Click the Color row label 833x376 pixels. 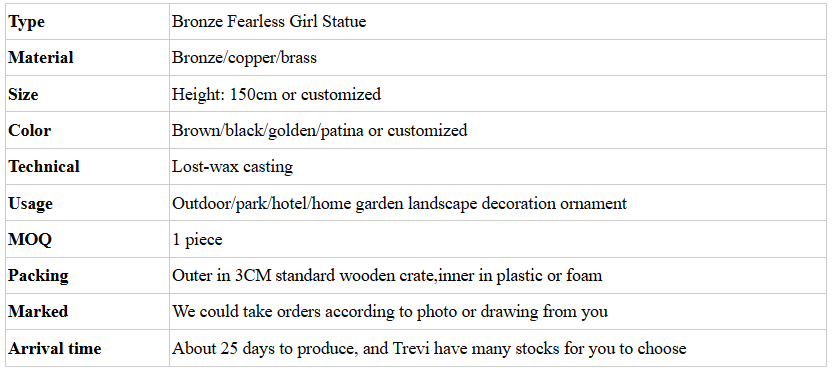pos(30,131)
